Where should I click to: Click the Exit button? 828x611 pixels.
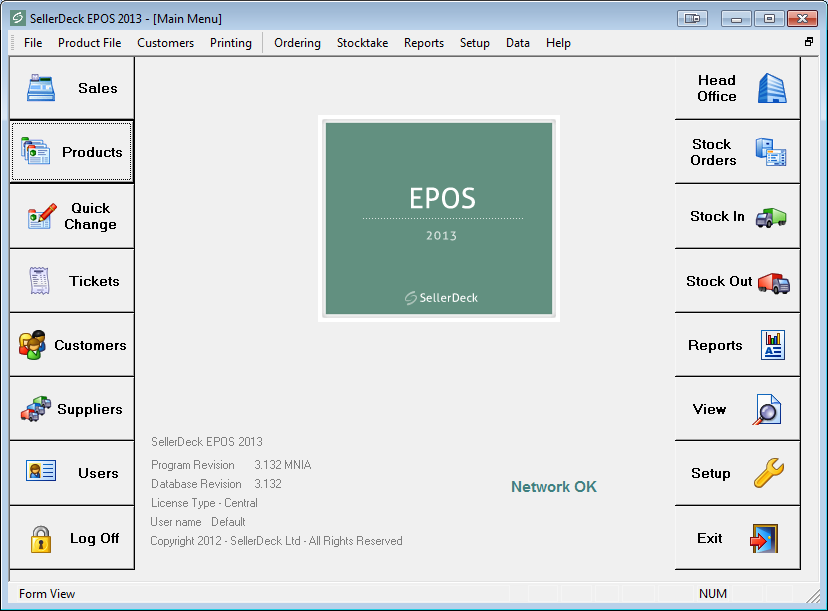[737, 538]
